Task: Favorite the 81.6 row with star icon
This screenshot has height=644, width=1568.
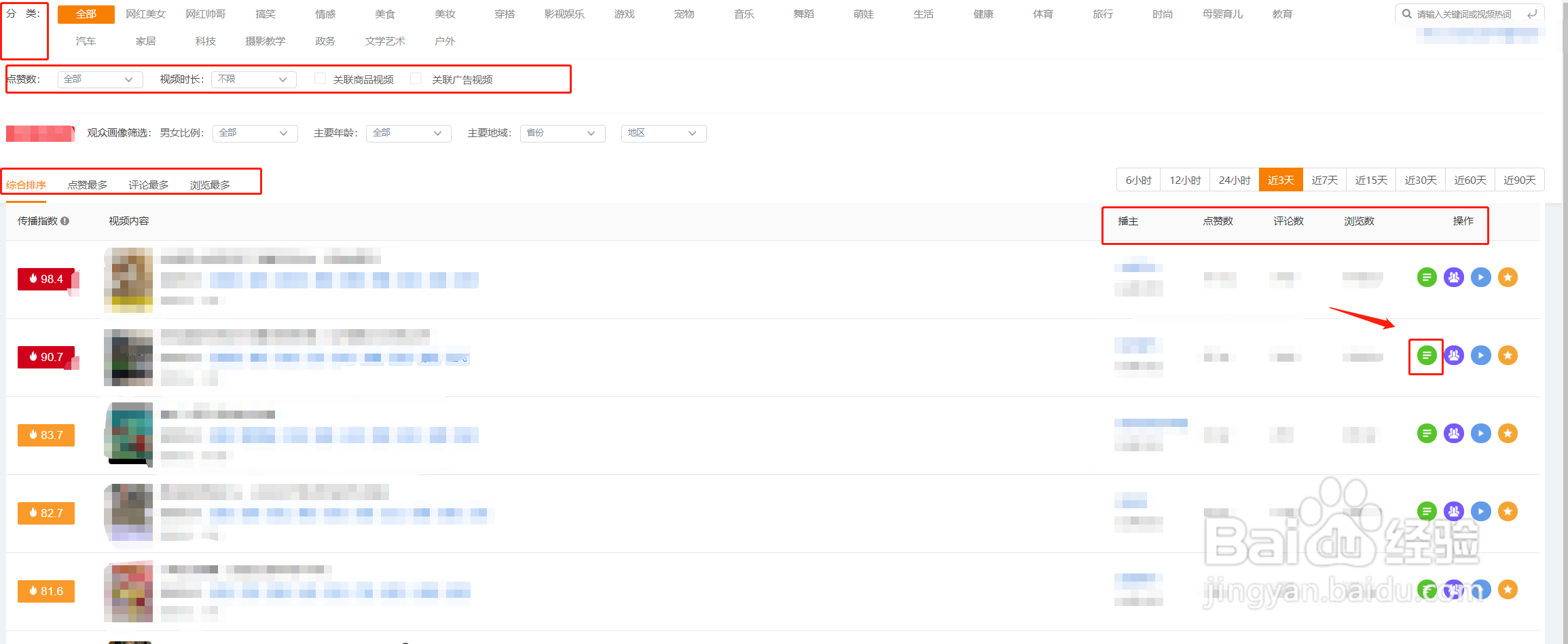Action: pyautogui.click(x=1508, y=590)
